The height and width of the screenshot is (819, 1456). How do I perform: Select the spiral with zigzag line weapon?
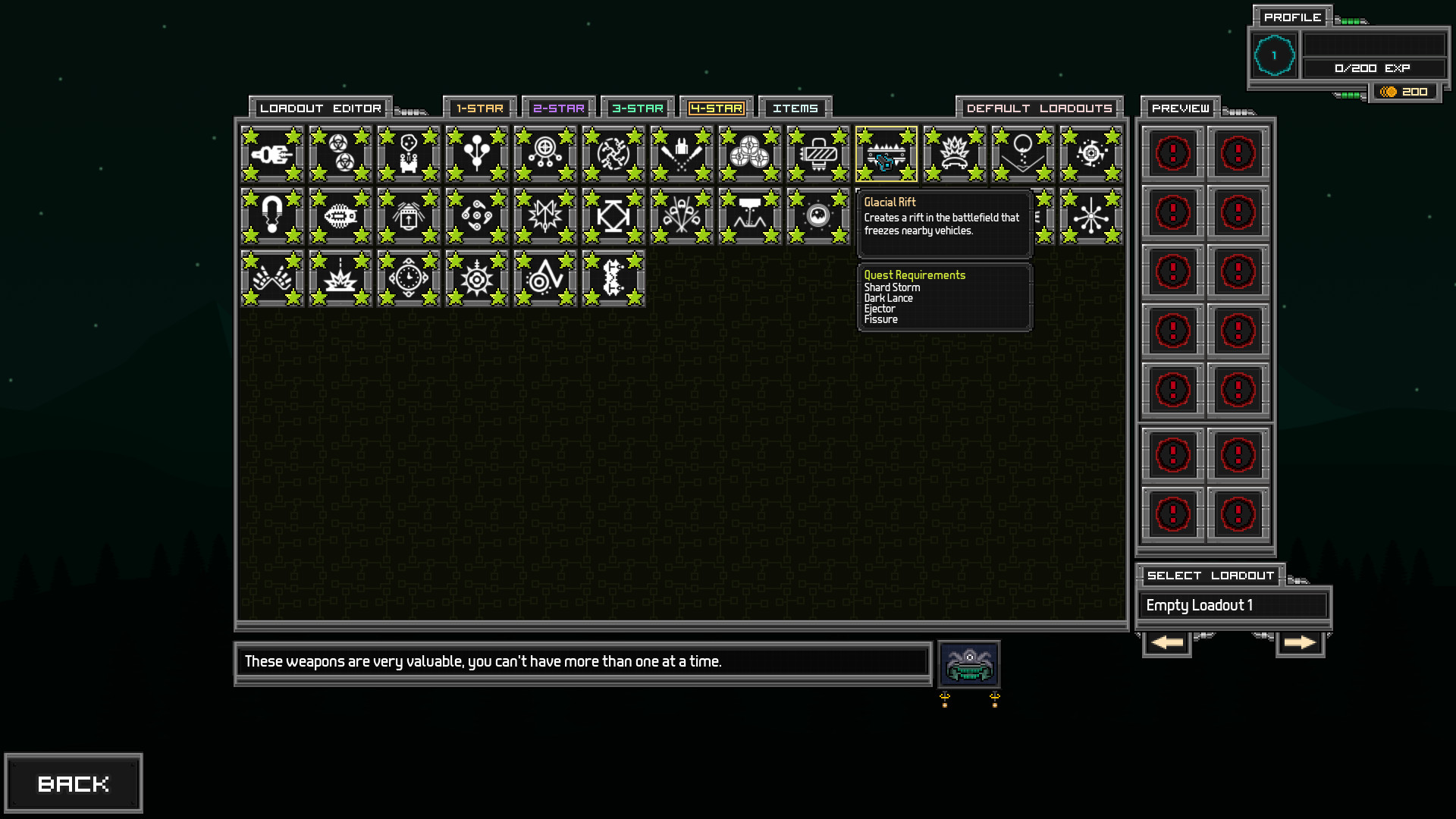click(545, 279)
